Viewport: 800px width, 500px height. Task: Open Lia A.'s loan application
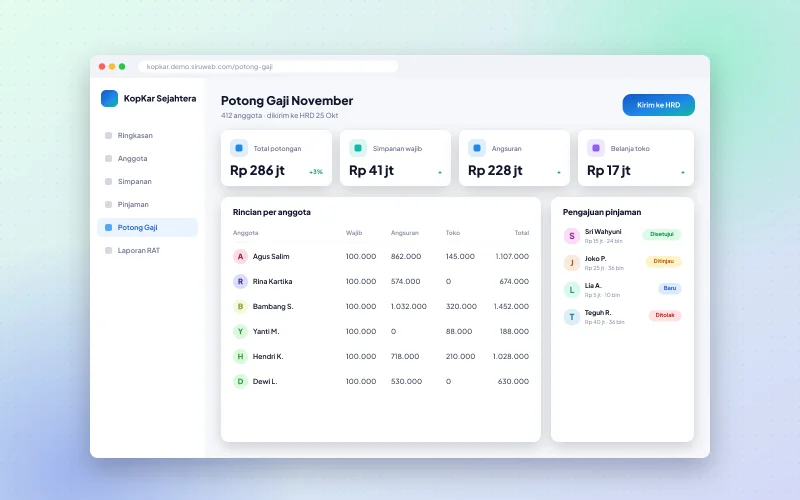[x=622, y=290]
